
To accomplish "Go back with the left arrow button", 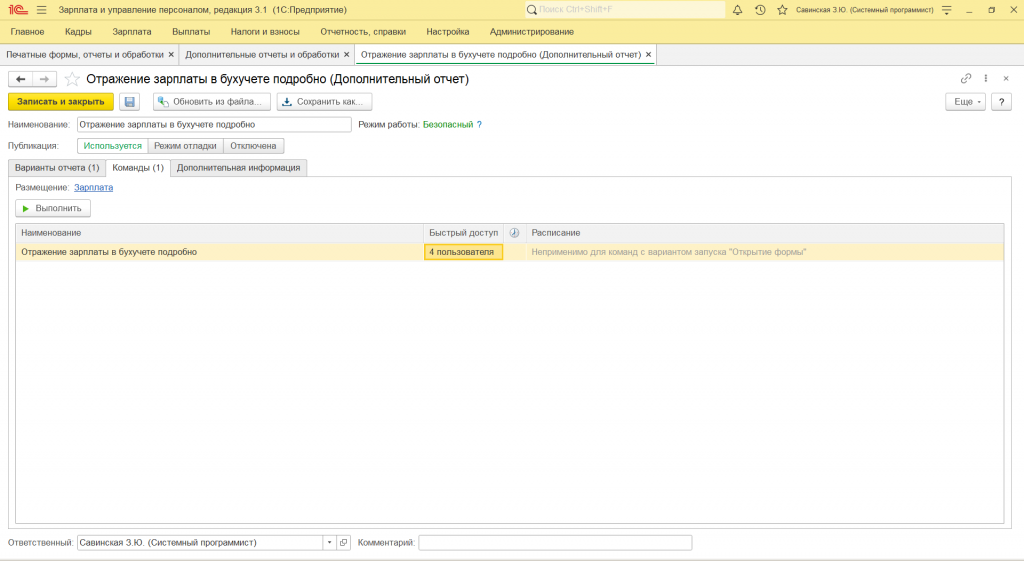I will [x=20, y=79].
